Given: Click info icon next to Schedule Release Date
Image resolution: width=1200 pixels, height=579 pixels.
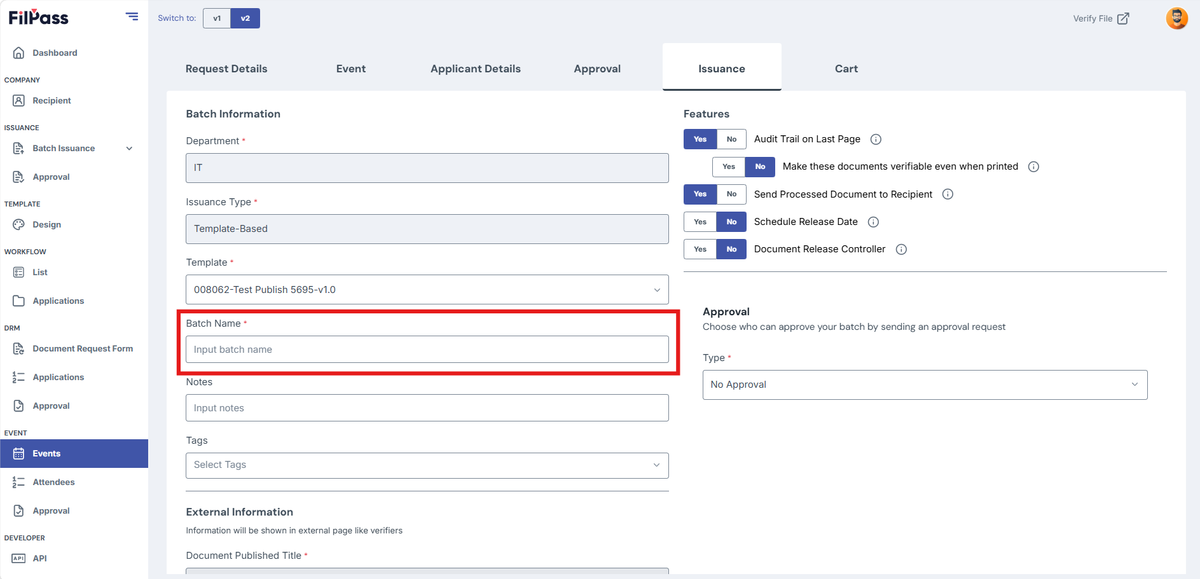Looking at the screenshot, I should tap(873, 222).
